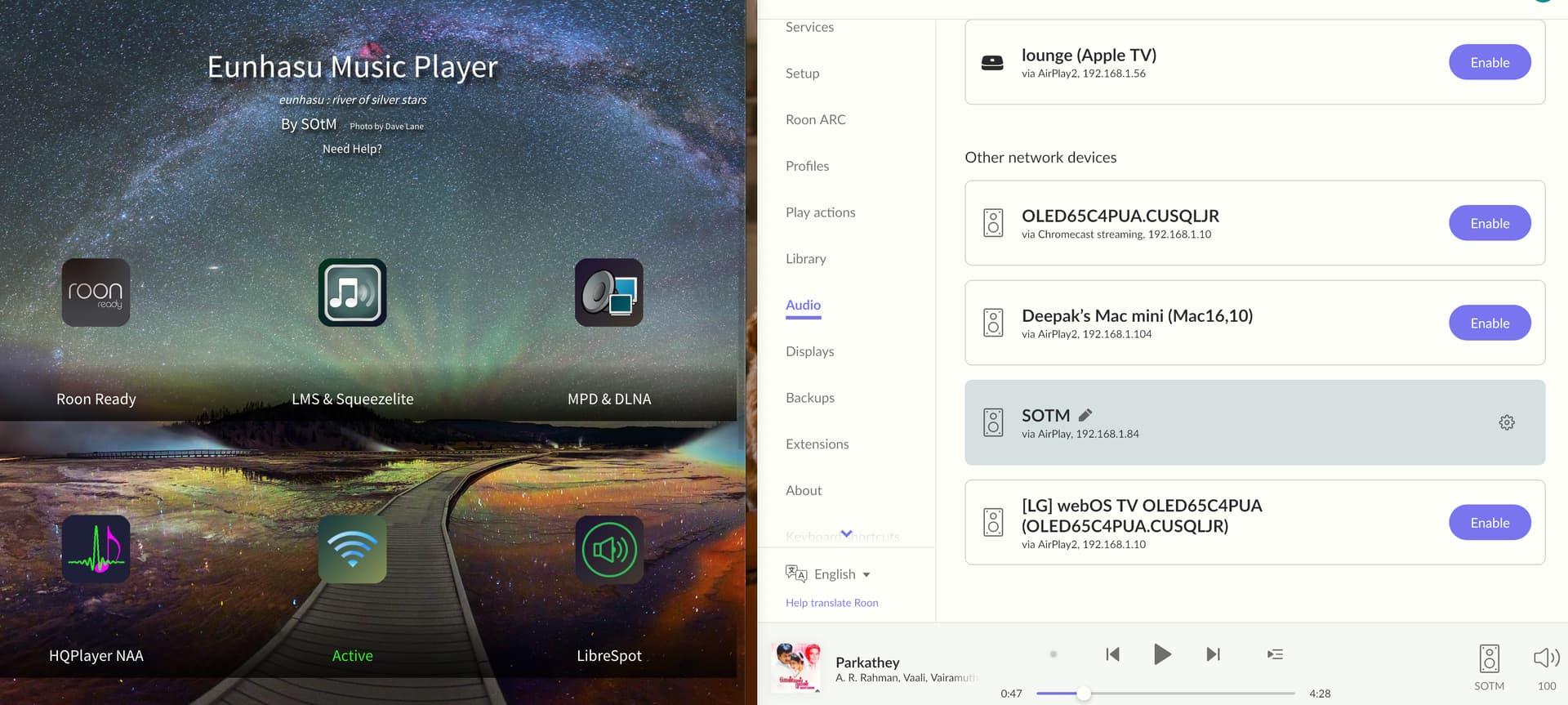Click the Other network devices heading
This screenshot has width=1568, height=705.
coord(1040,158)
